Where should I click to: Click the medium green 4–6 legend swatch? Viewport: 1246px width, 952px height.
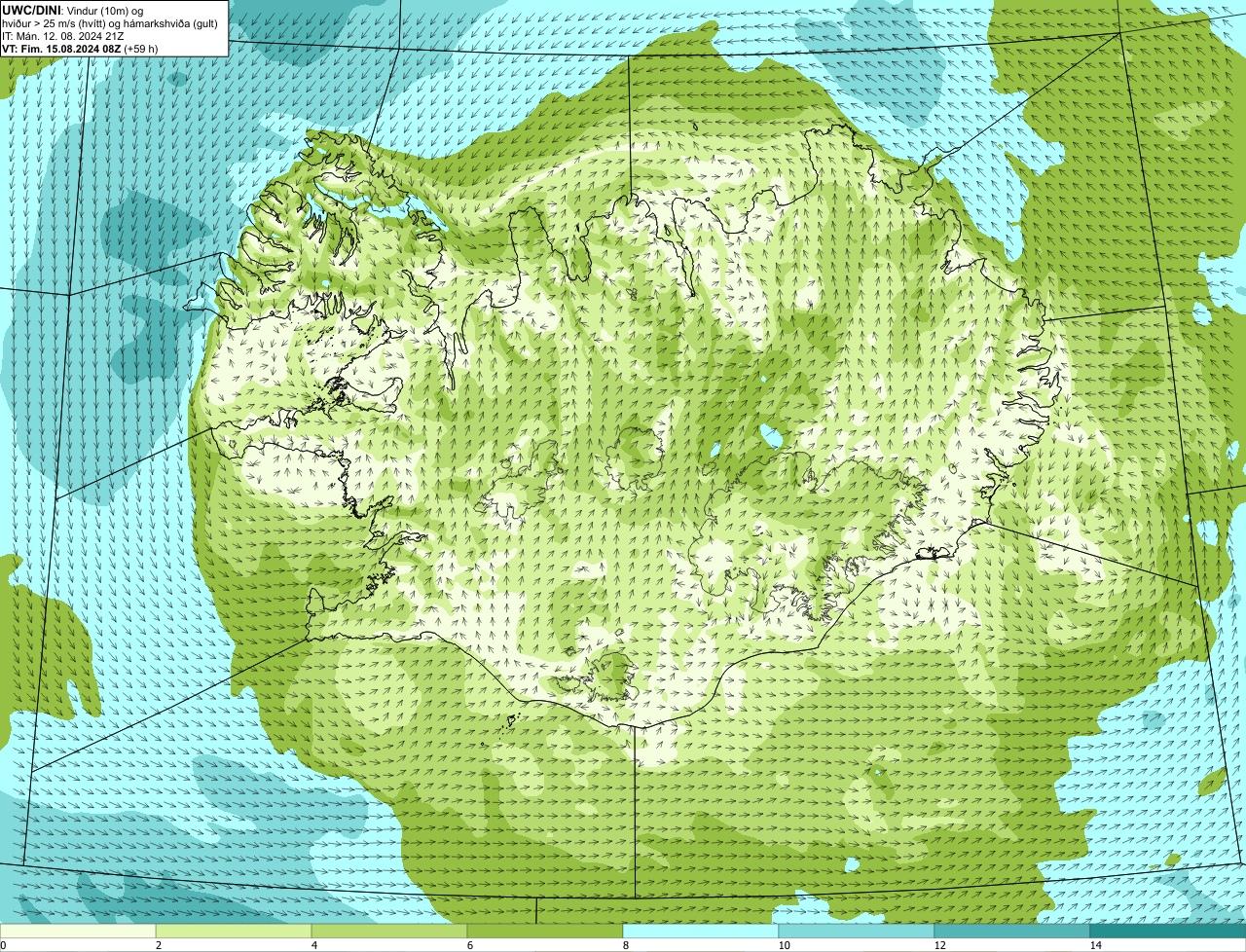(389, 931)
